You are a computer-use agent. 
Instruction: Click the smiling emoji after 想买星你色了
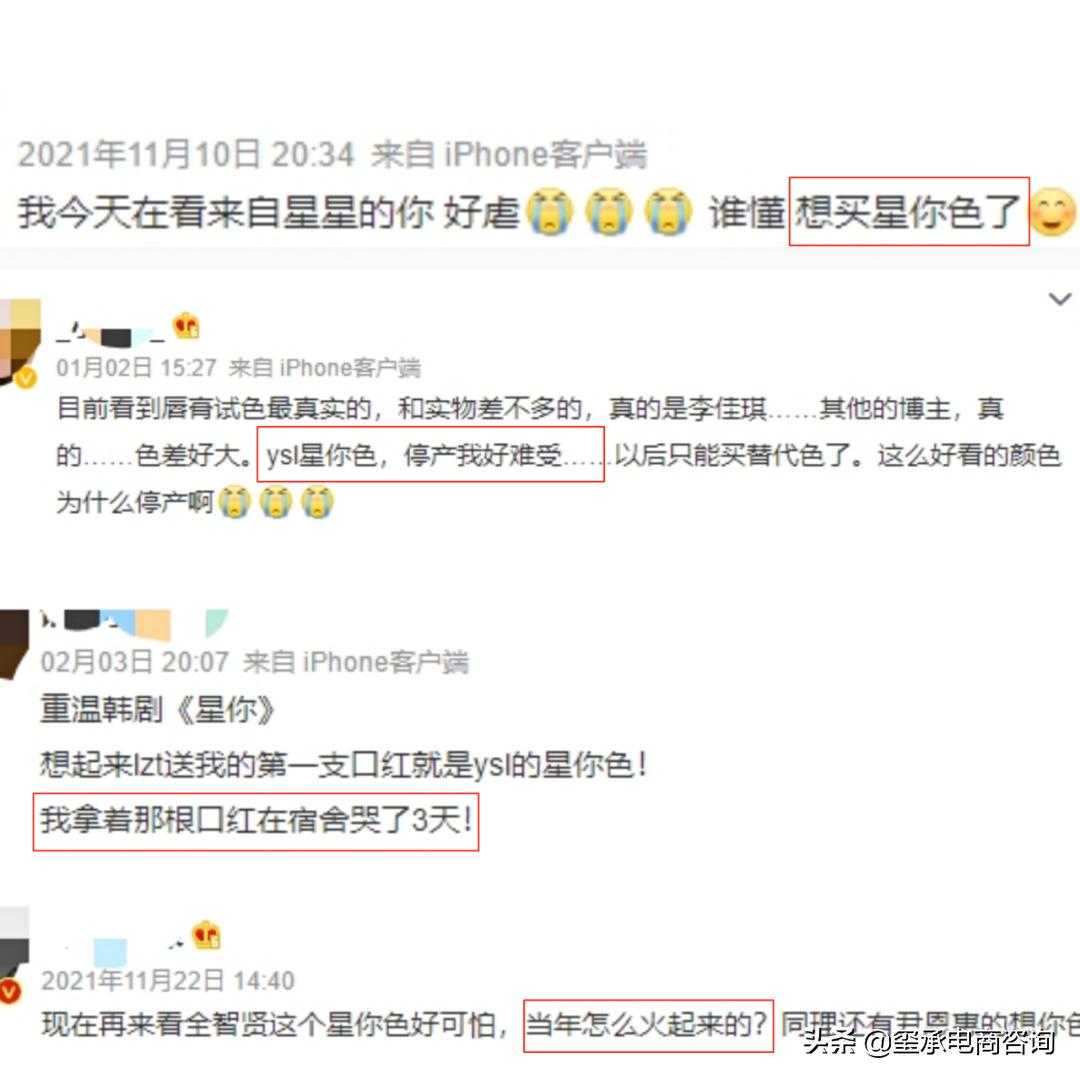tap(1052, 211)
